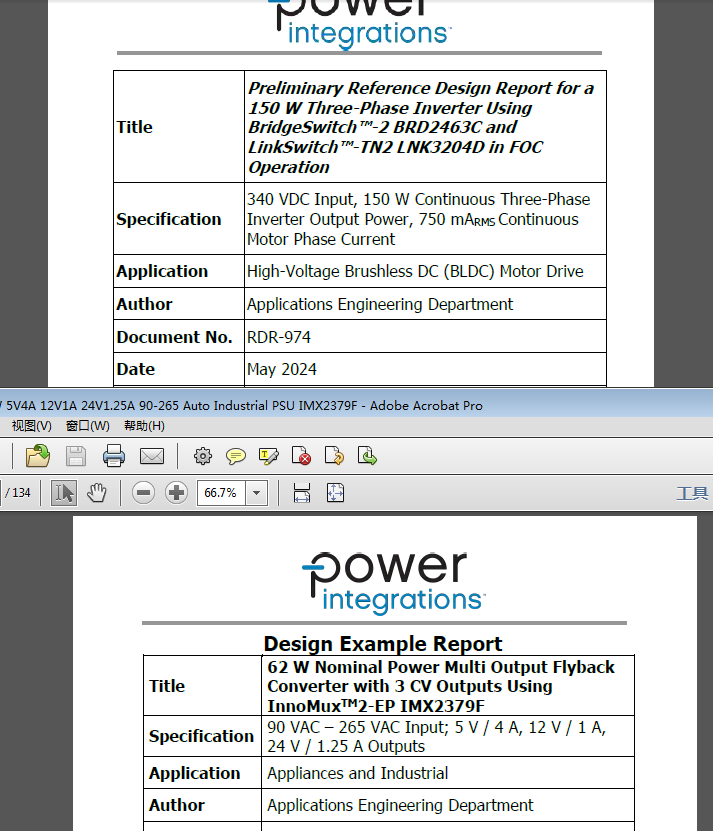Image resolution: width=713 pixels, height=831 pixels.
Task: Click 'Document No.' label in upper table
Action: pyautogui.click(x=174, y=337)
